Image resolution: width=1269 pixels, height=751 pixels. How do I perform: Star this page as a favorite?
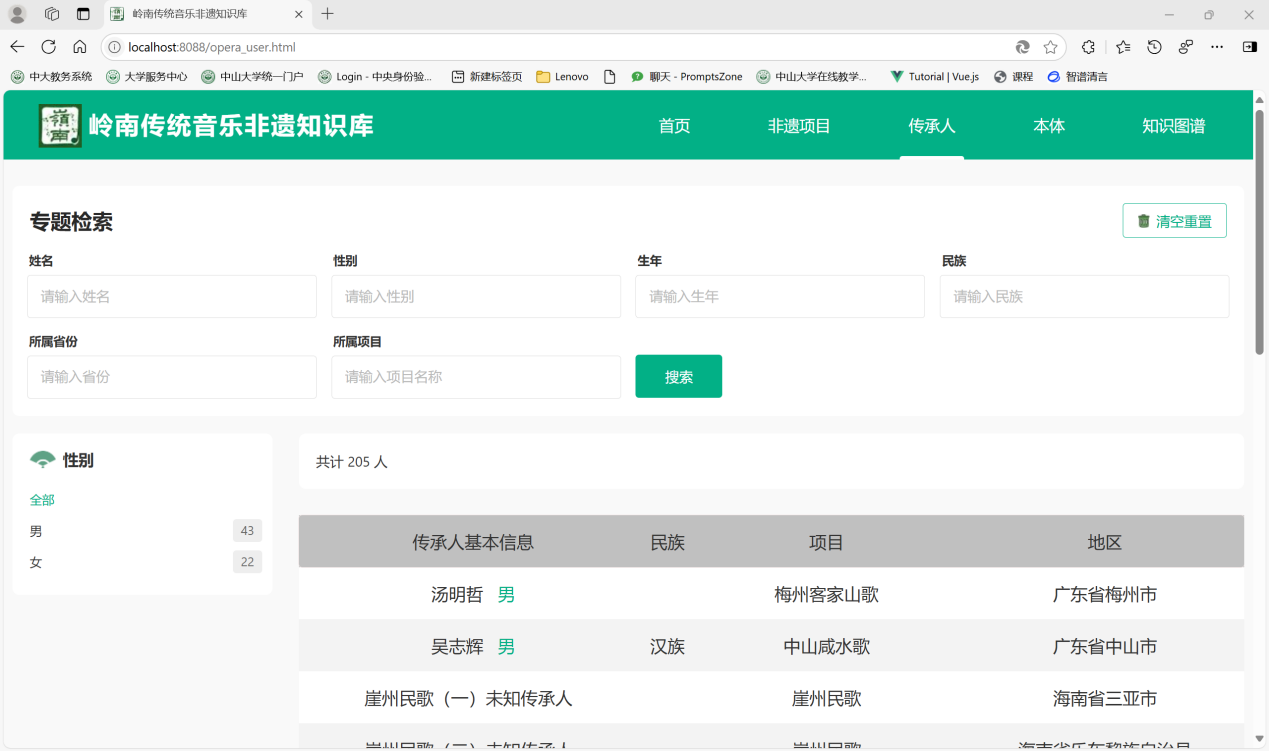[1050, 47]
